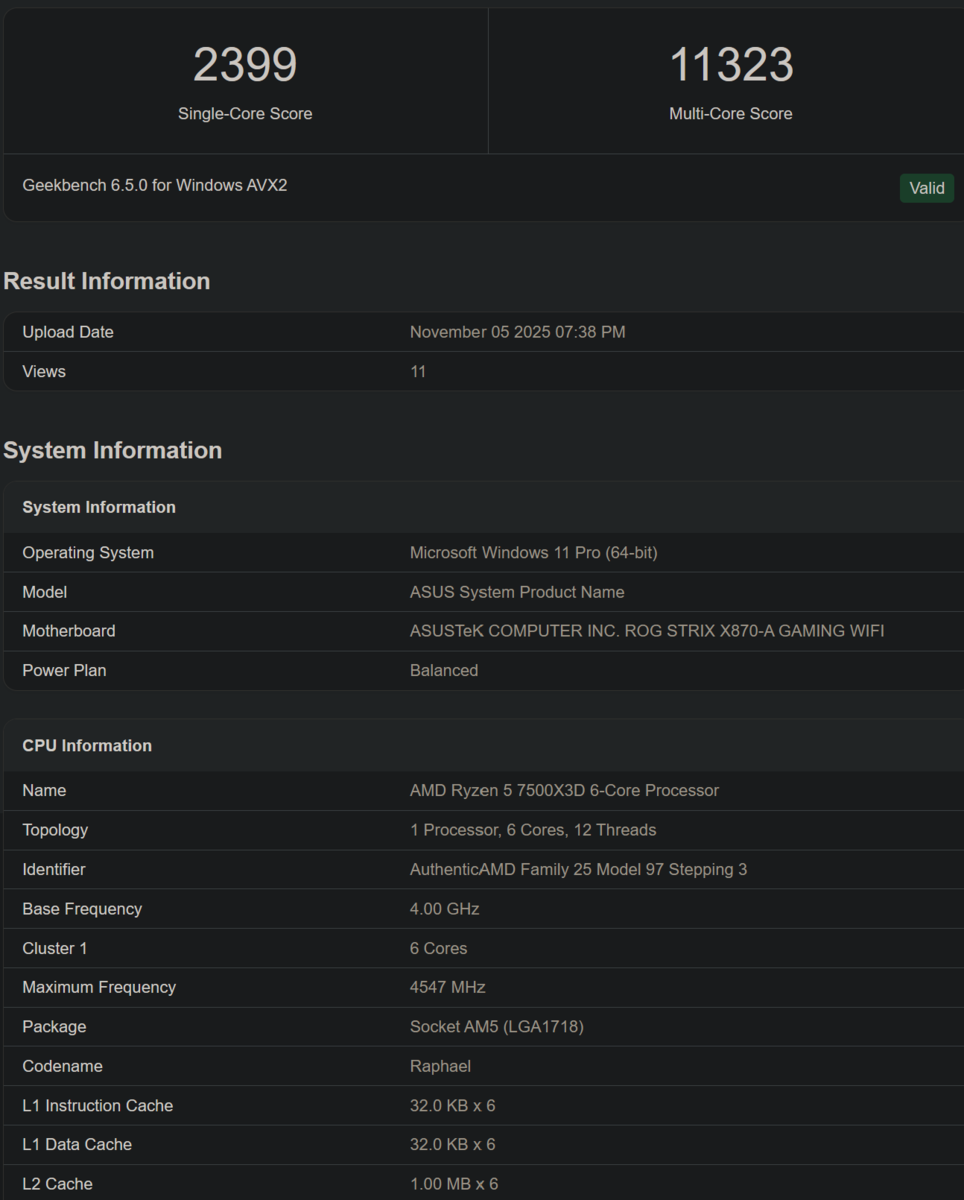964x1200 pixels.
Task: Click the 2399 single-core score number
Action: (245, 66)
